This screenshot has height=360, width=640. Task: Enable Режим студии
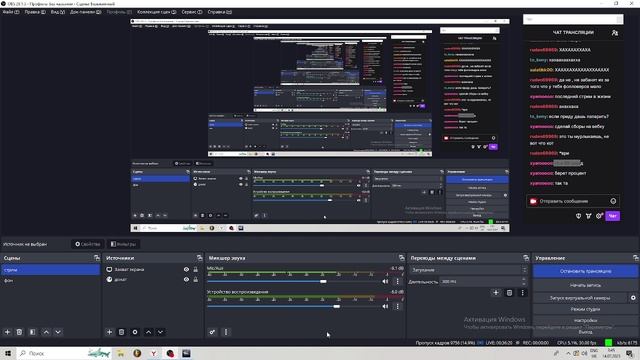pos(585,309)
